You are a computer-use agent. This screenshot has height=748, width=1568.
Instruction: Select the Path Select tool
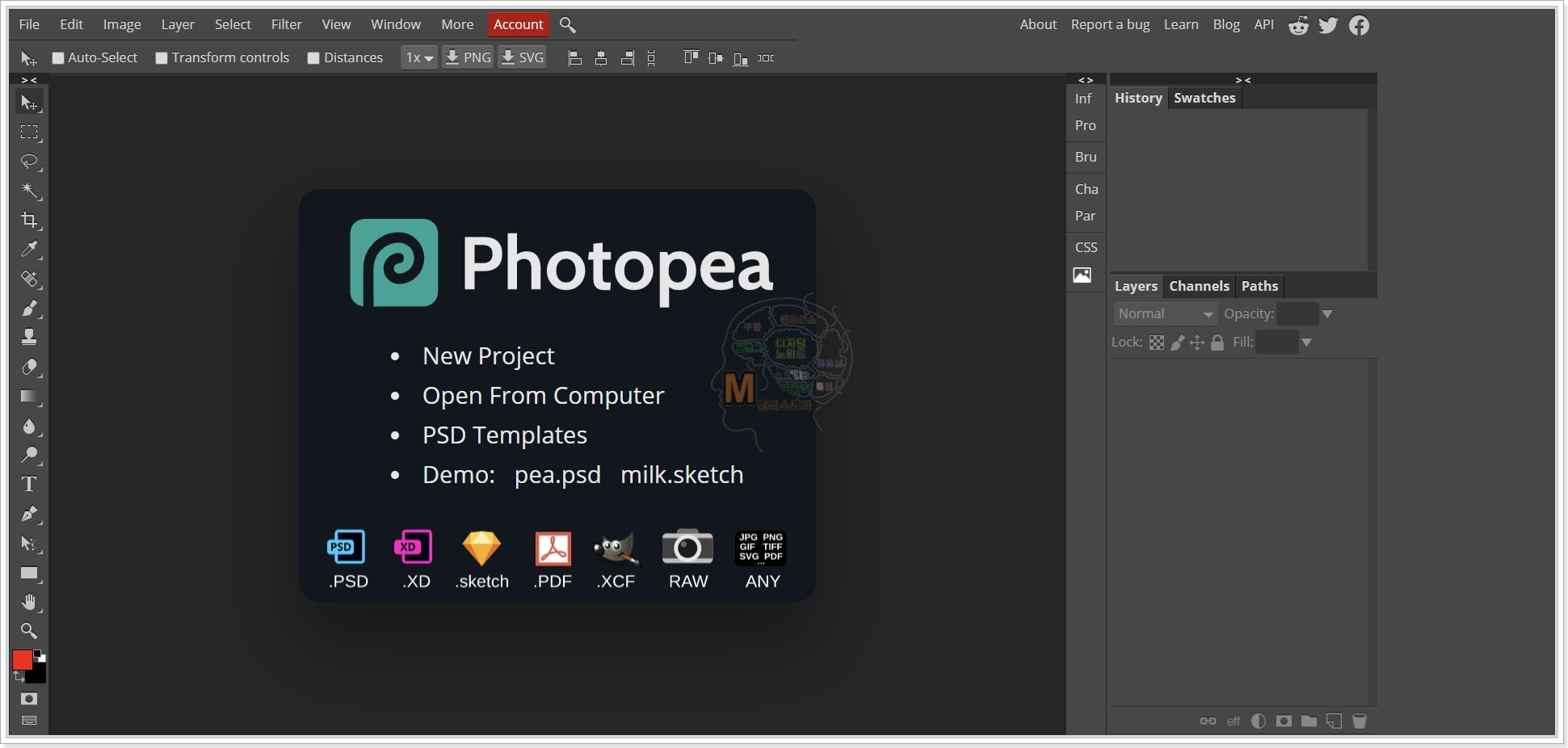click(x=29, y=544)
